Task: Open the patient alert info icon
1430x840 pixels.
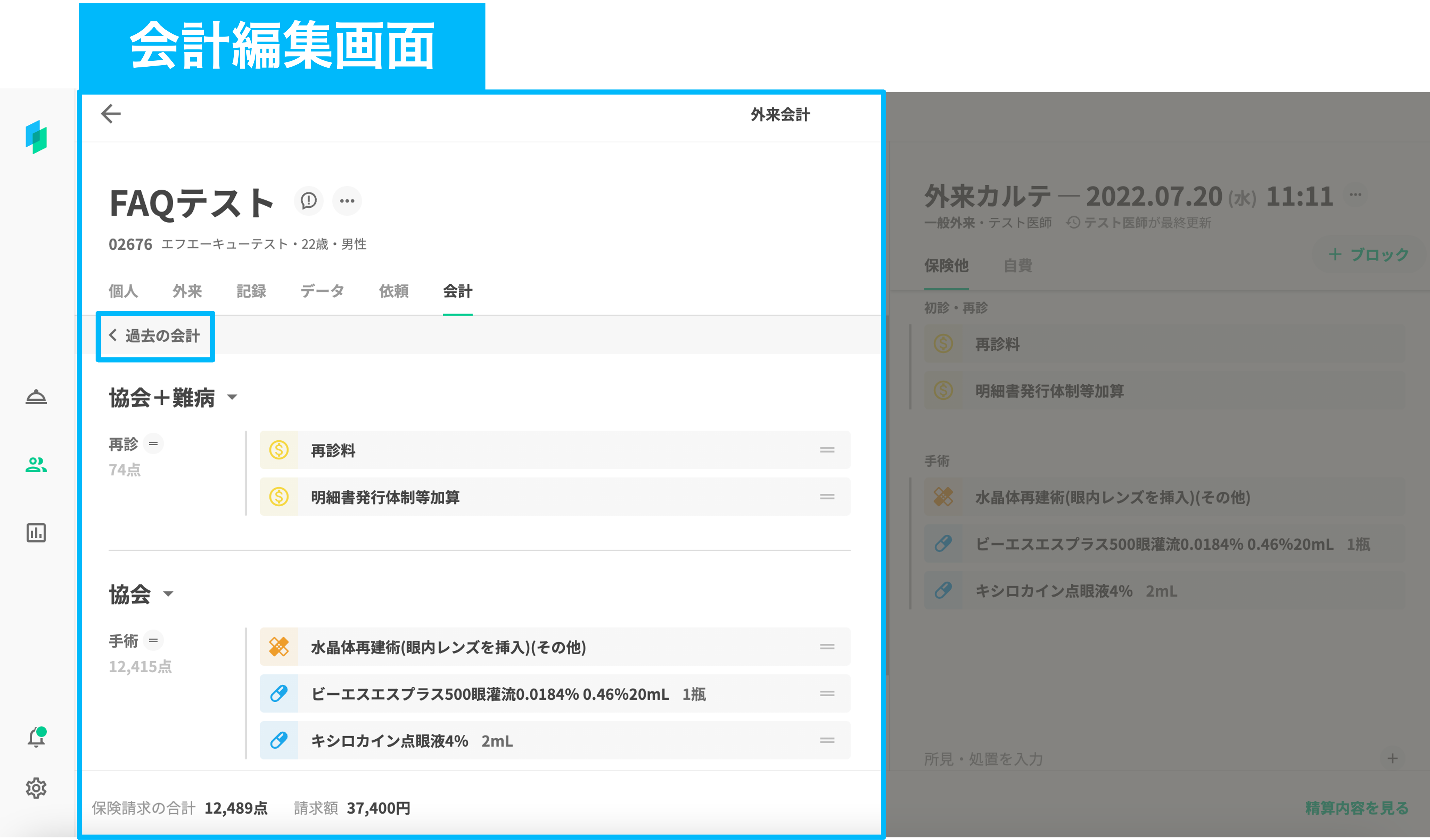Action: pyautogui.click(x=309, y=201)
